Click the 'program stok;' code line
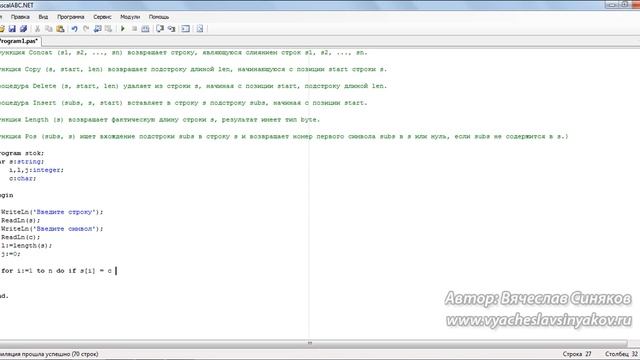This screenshot has height=360, width=640. (x=22, y=153)
